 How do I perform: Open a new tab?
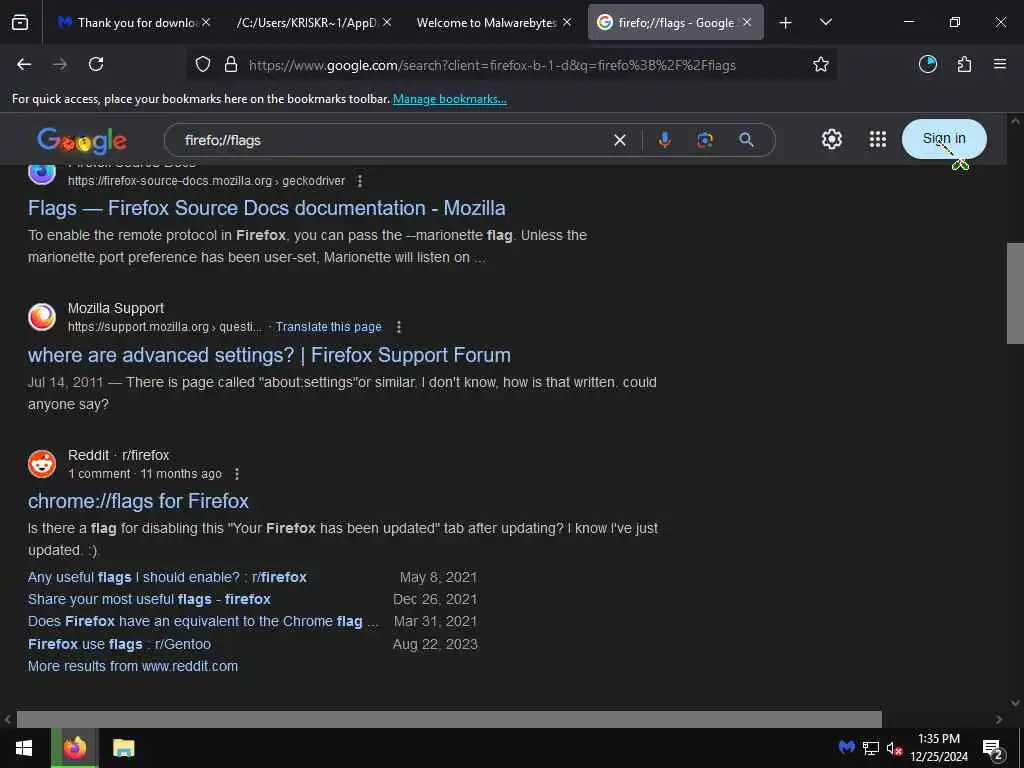(786, 23)
